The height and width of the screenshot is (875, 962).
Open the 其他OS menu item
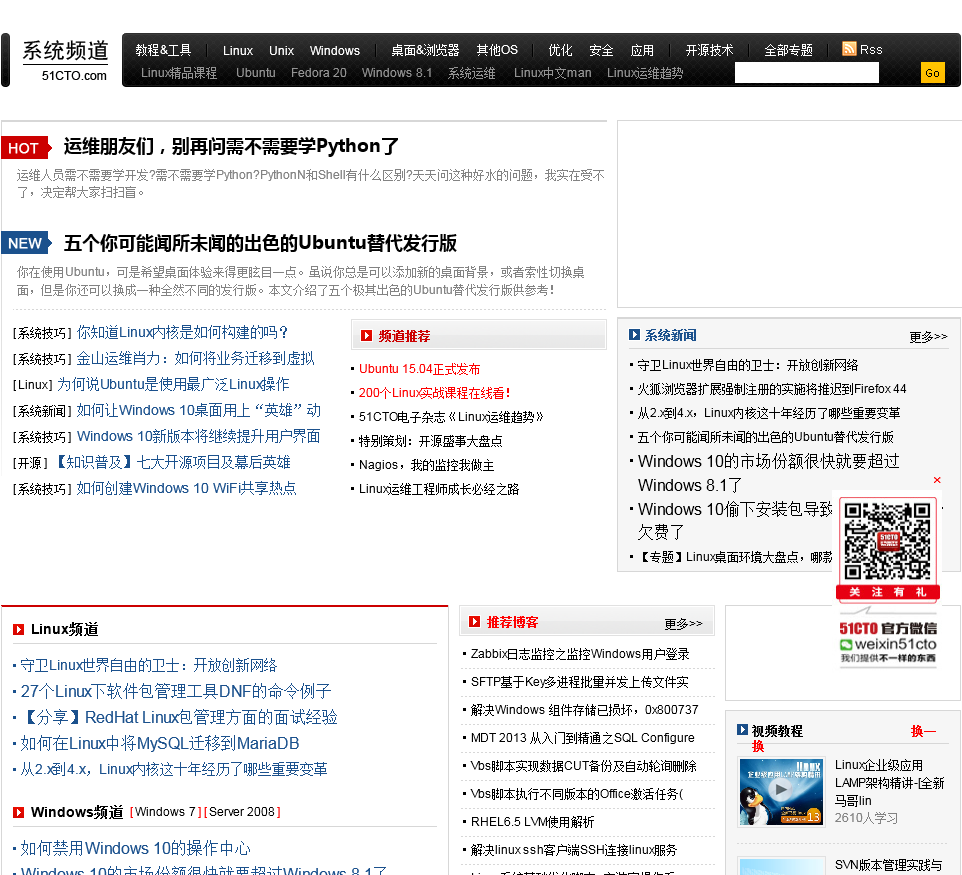497,50
